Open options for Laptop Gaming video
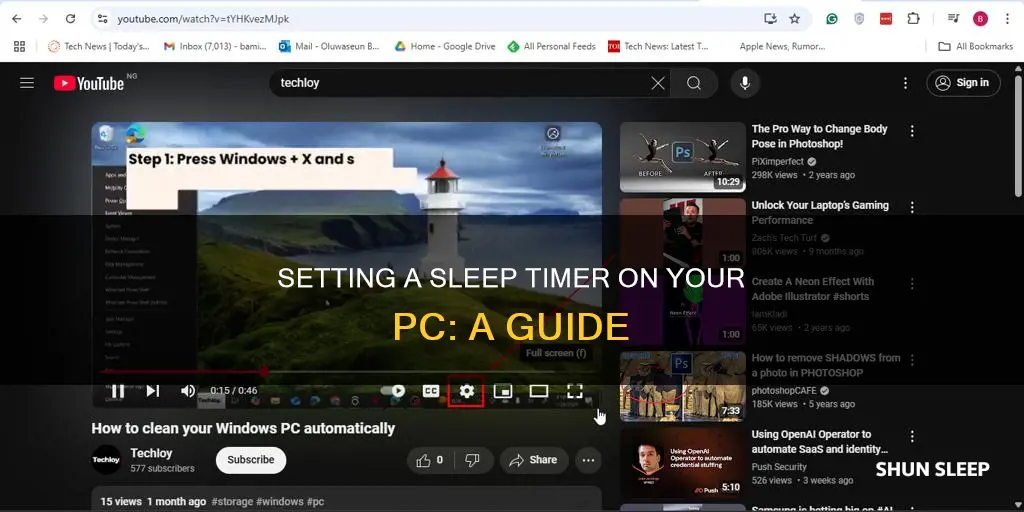 point(912,208)
